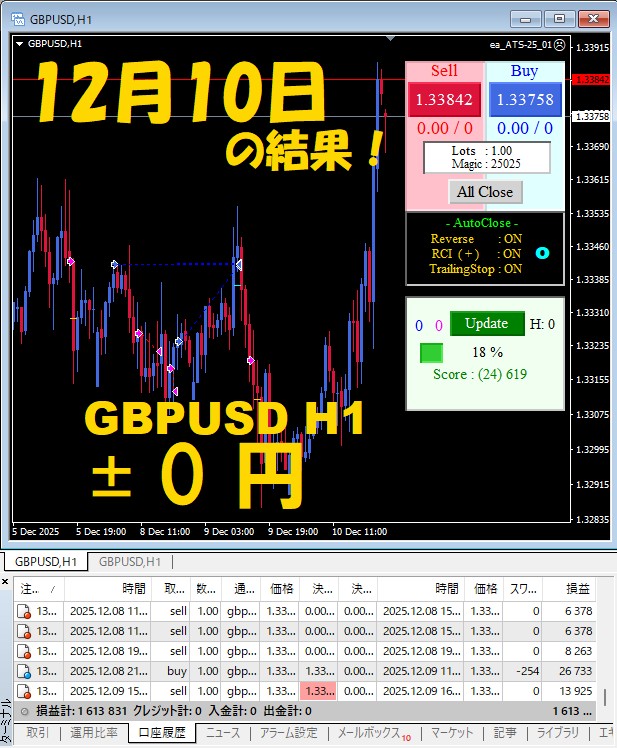This screenshot has width=617, height=748.
Task: Select the 2025.12.09 15... open time cell
Action: tap(109, 691)
